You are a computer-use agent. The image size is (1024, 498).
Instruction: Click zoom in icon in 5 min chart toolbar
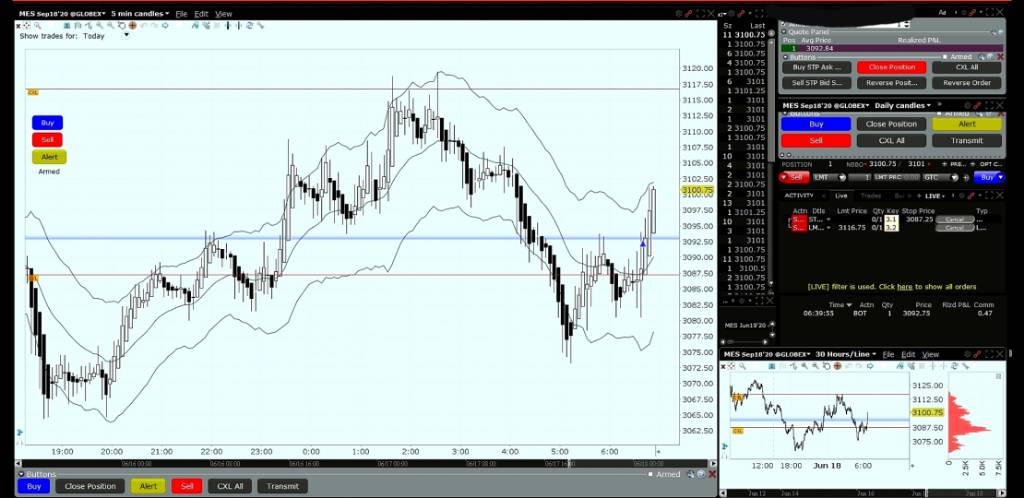100,25
